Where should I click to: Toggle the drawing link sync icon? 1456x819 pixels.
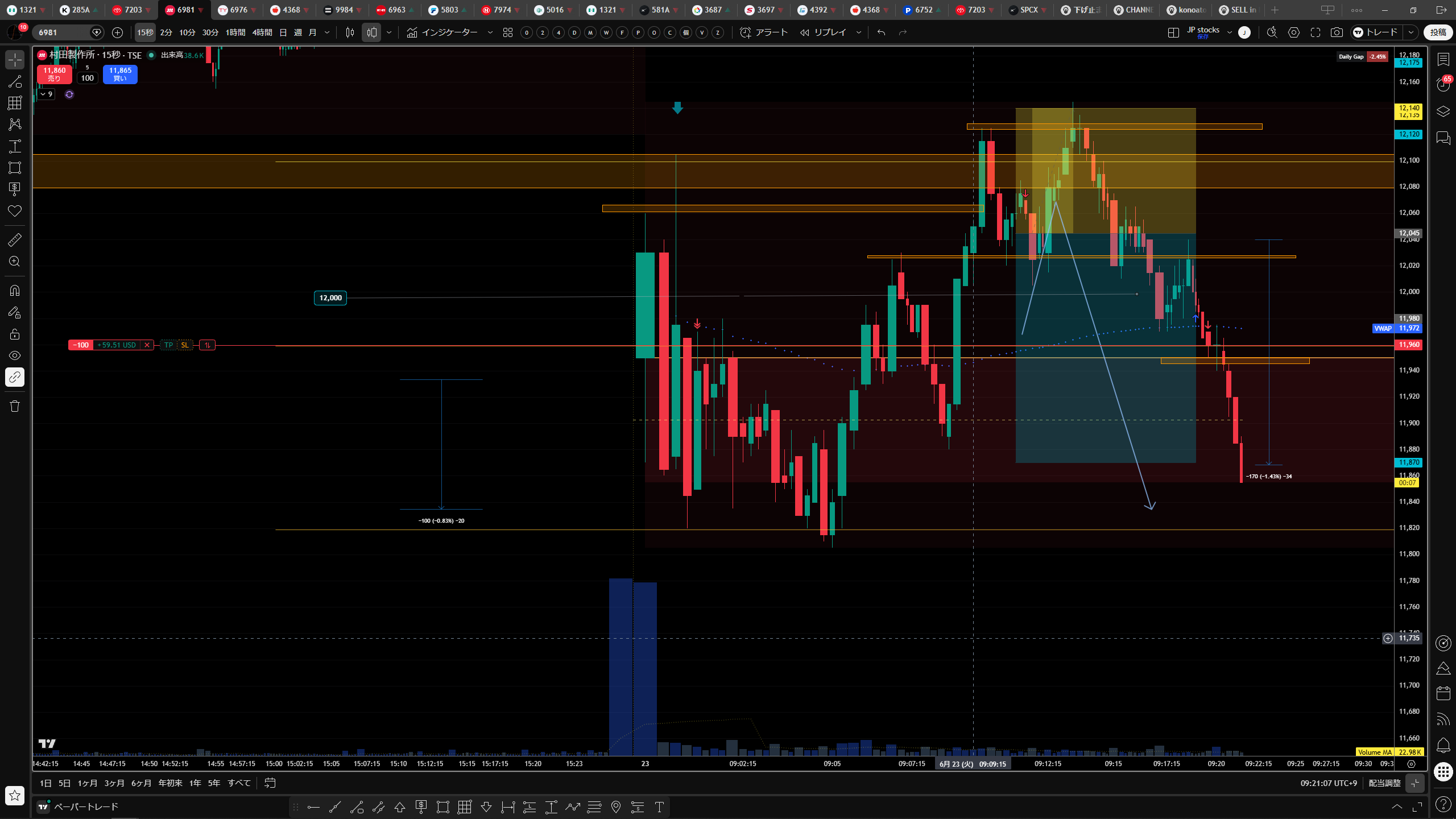click(15, 377)
